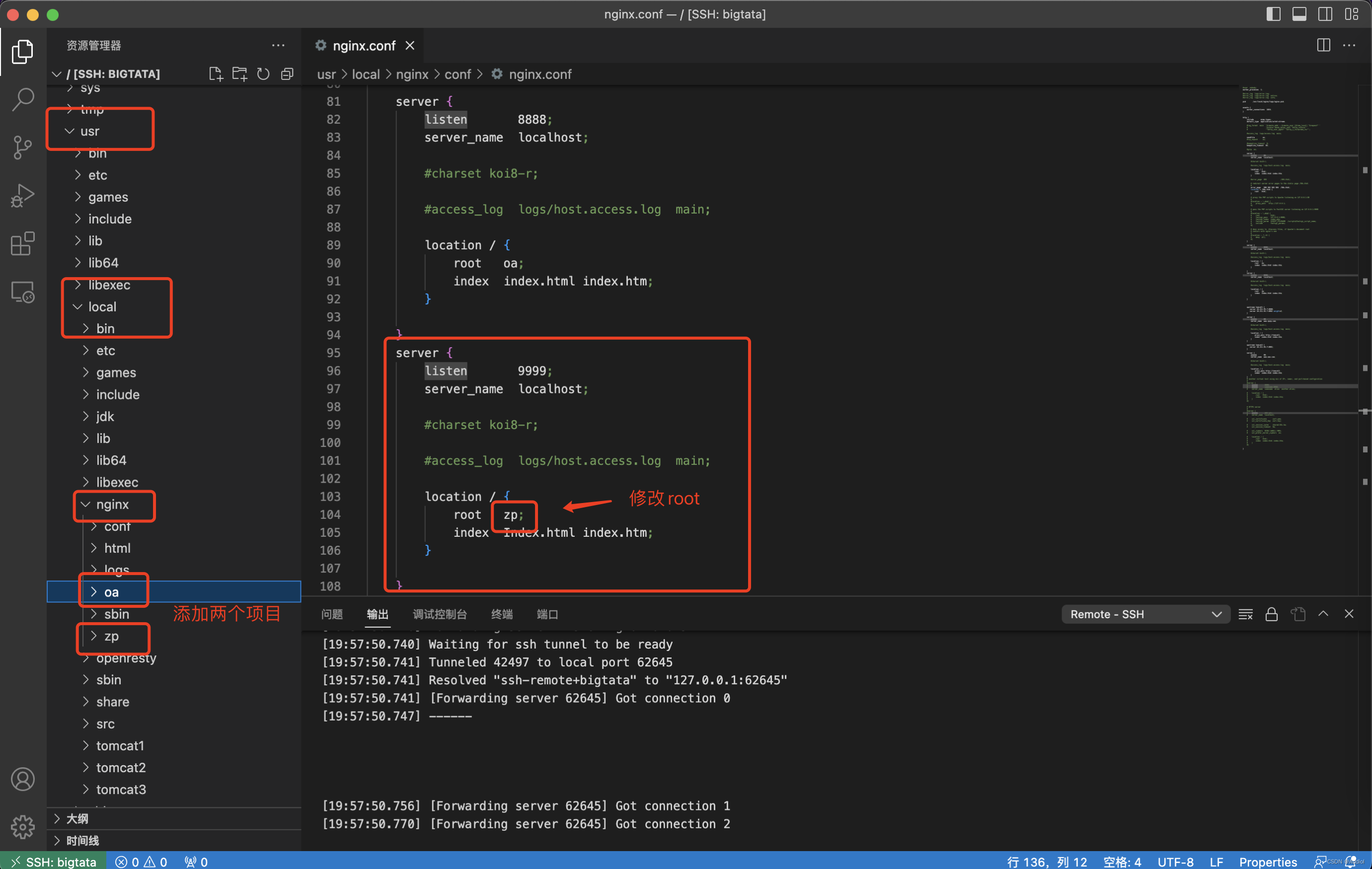Image resolution: width=1372 pixels, height=869 pixels.
Task: Split the editor to the right
Action: coord(1324,45)
